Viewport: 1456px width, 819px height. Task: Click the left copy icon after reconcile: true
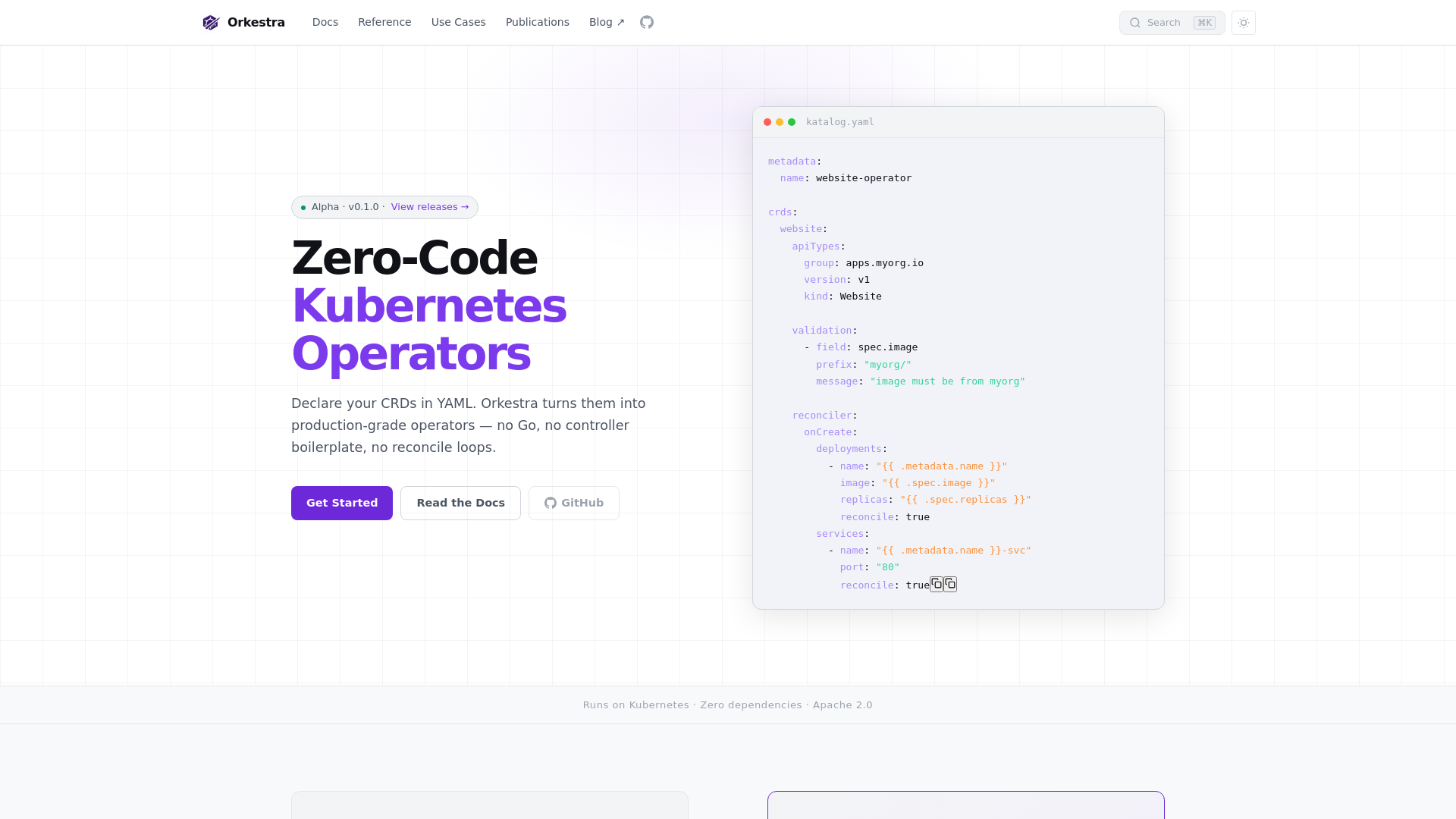937,584
